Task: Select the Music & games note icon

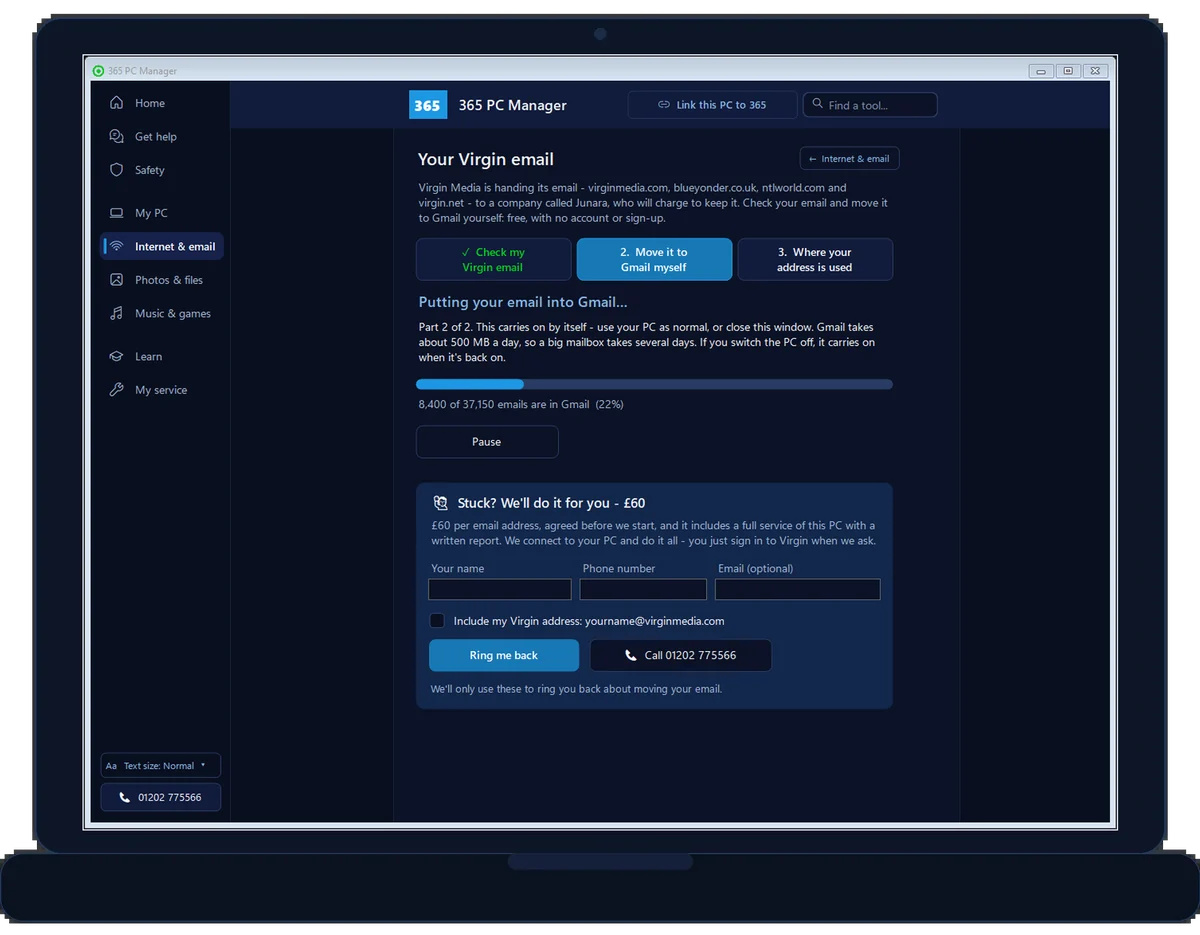Action: tap(117, 314)
